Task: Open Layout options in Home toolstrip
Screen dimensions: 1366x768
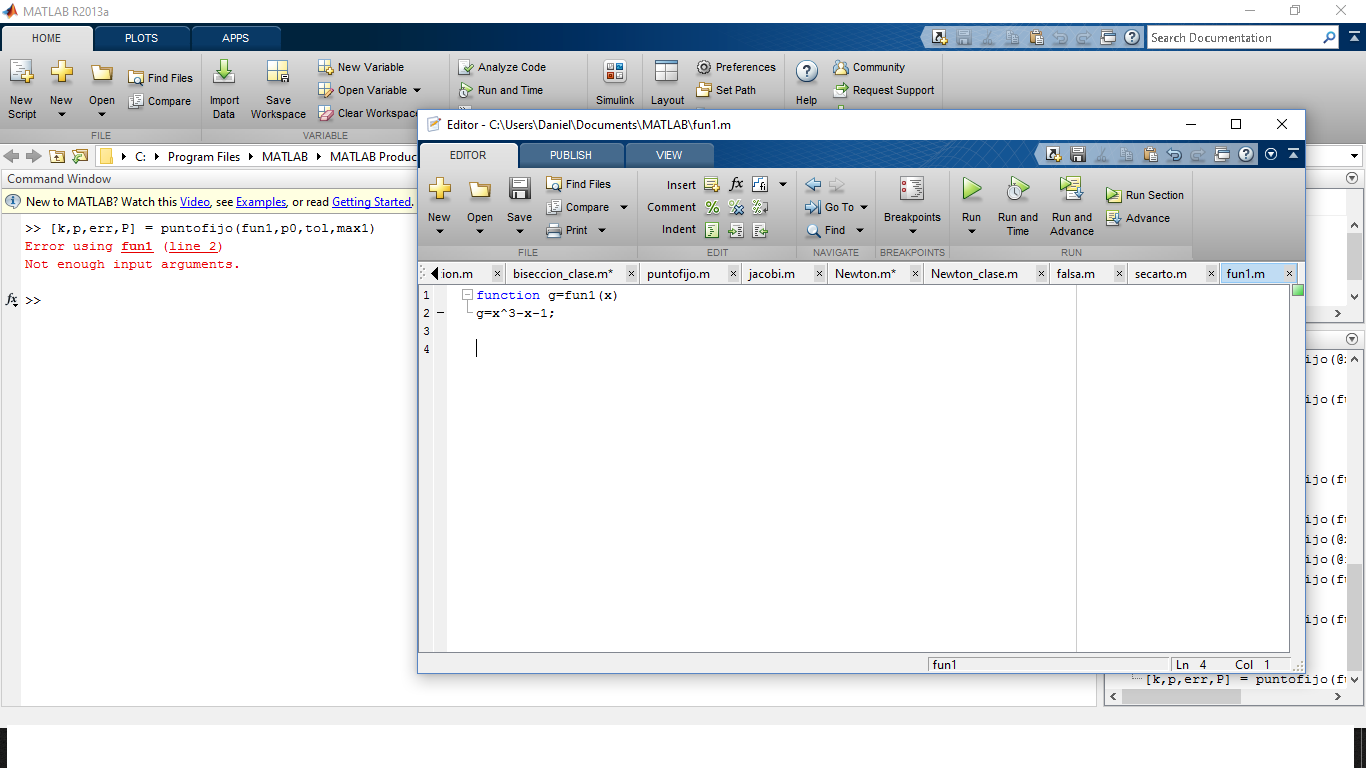Action: coord(667,82)
